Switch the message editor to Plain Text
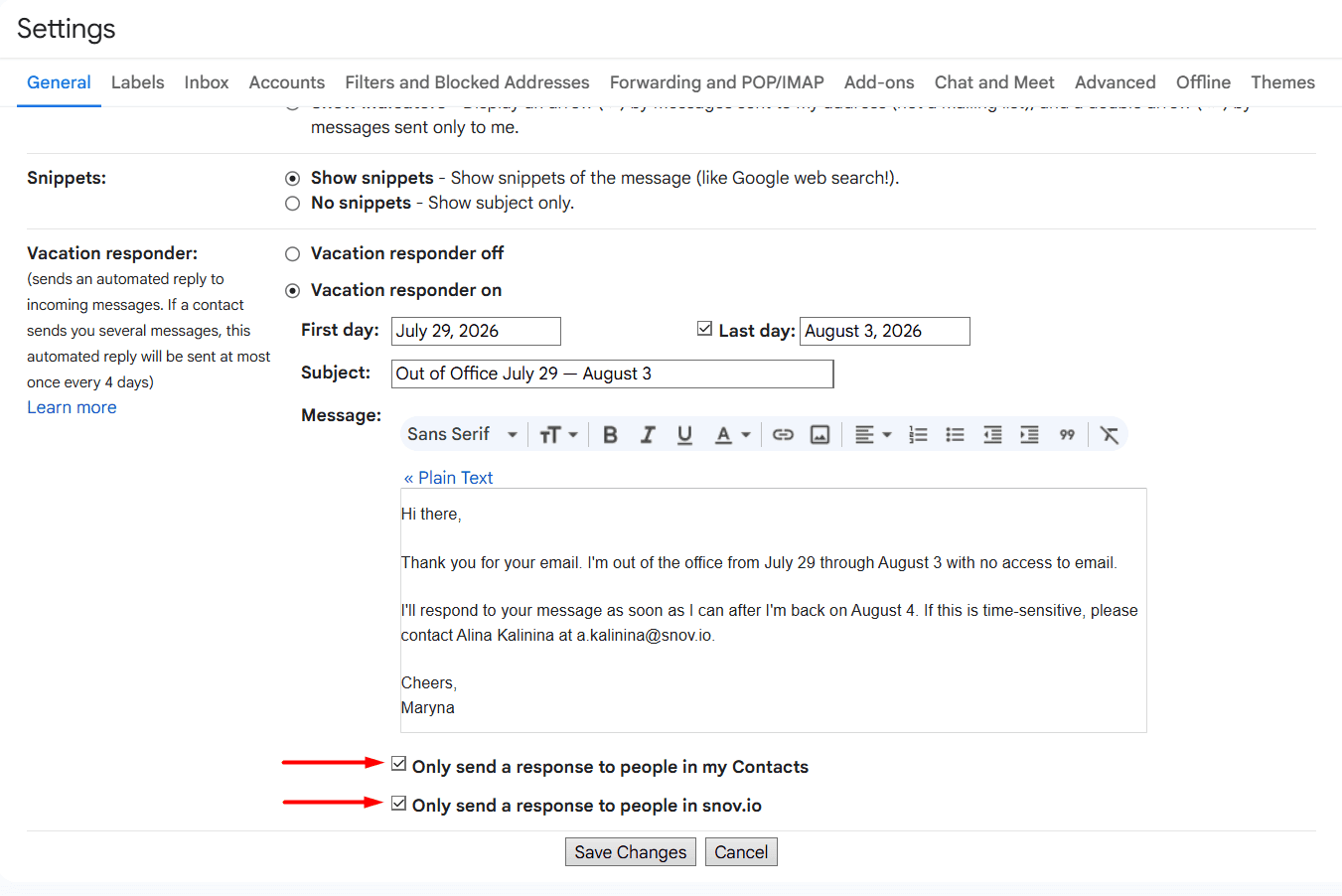The height and width of the screenshot is (896, 1342). point(448,478)
